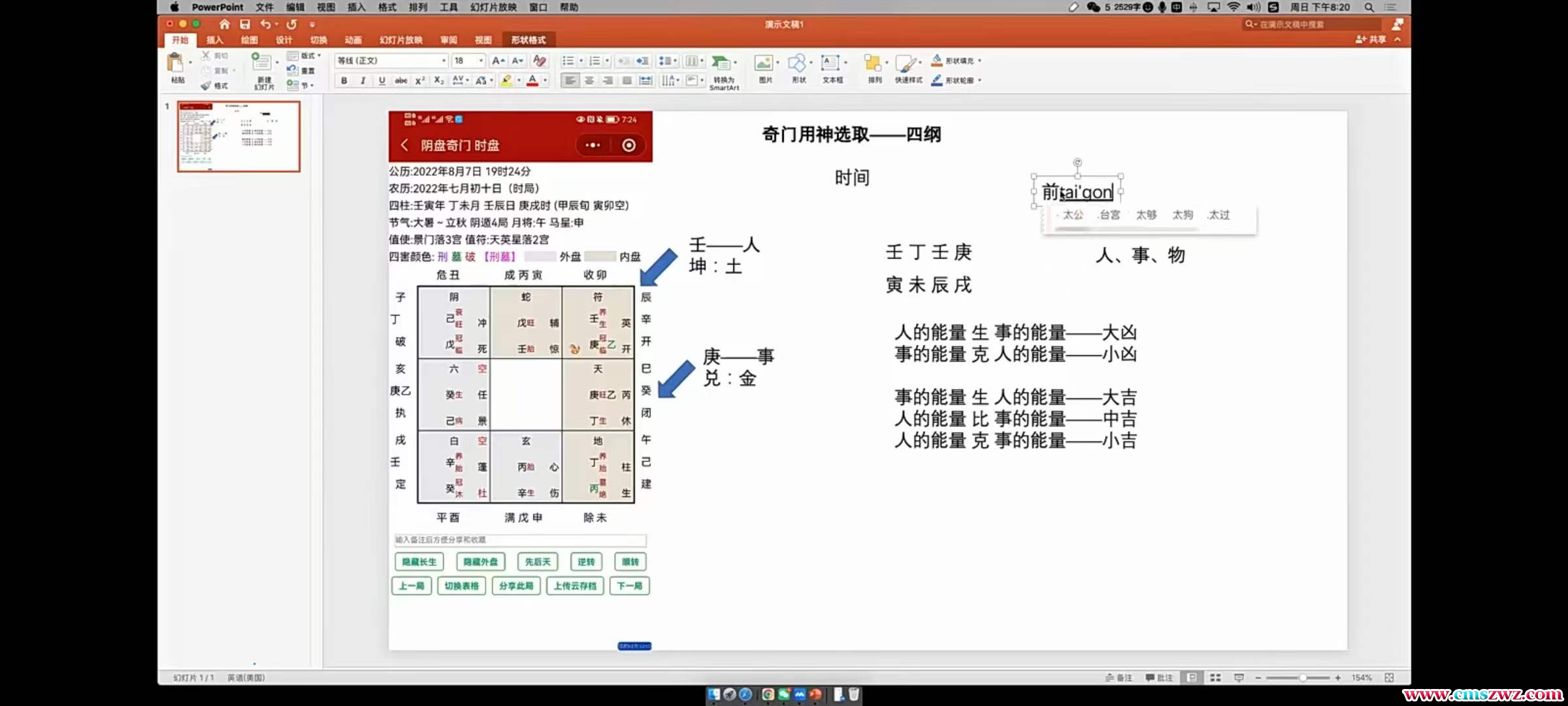Choose IME candidate 太够
Image resolution: width=1568 pixels, height=706 pixels.
tap(1146, 214)
